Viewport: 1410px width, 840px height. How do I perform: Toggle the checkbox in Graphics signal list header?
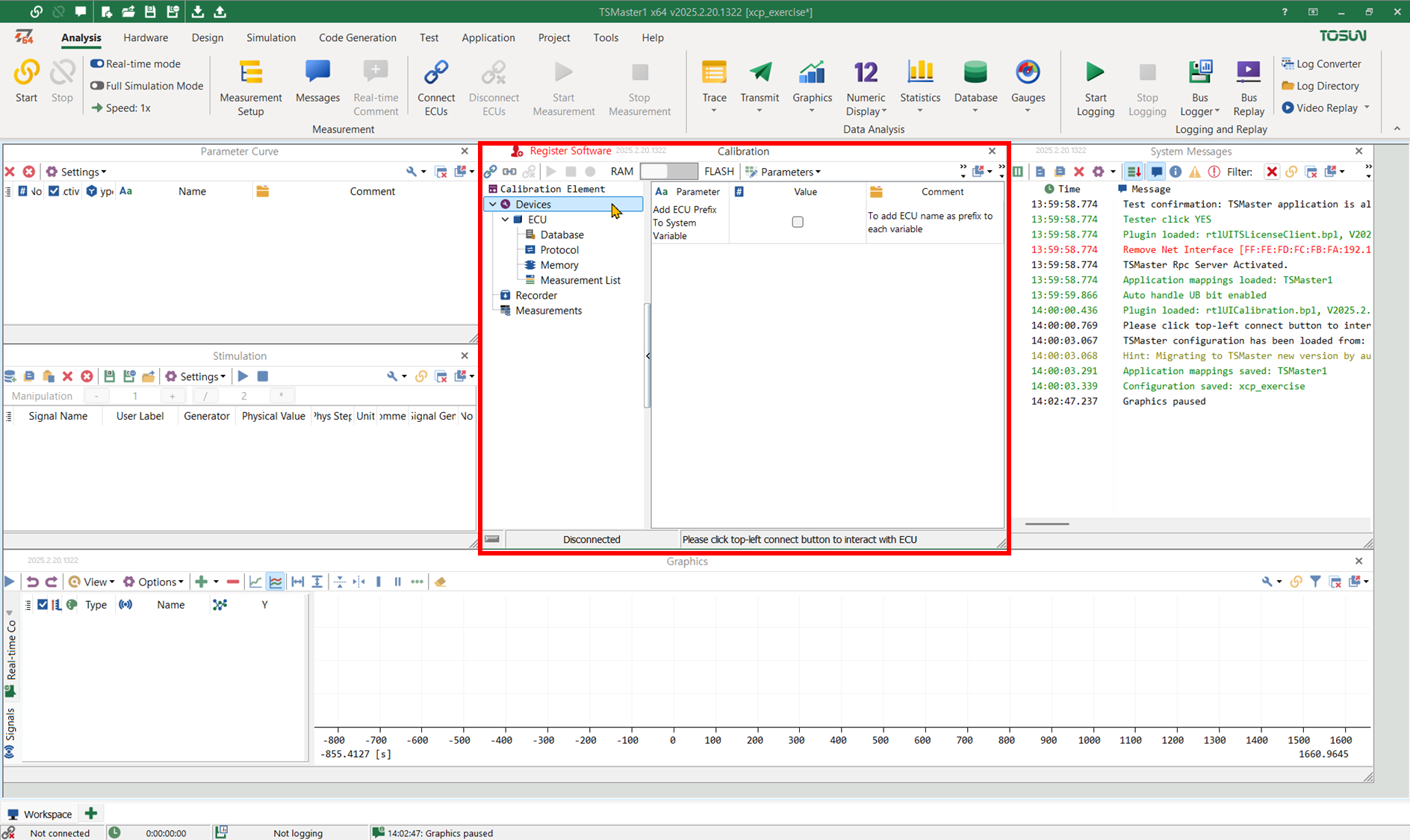[43, 605]
